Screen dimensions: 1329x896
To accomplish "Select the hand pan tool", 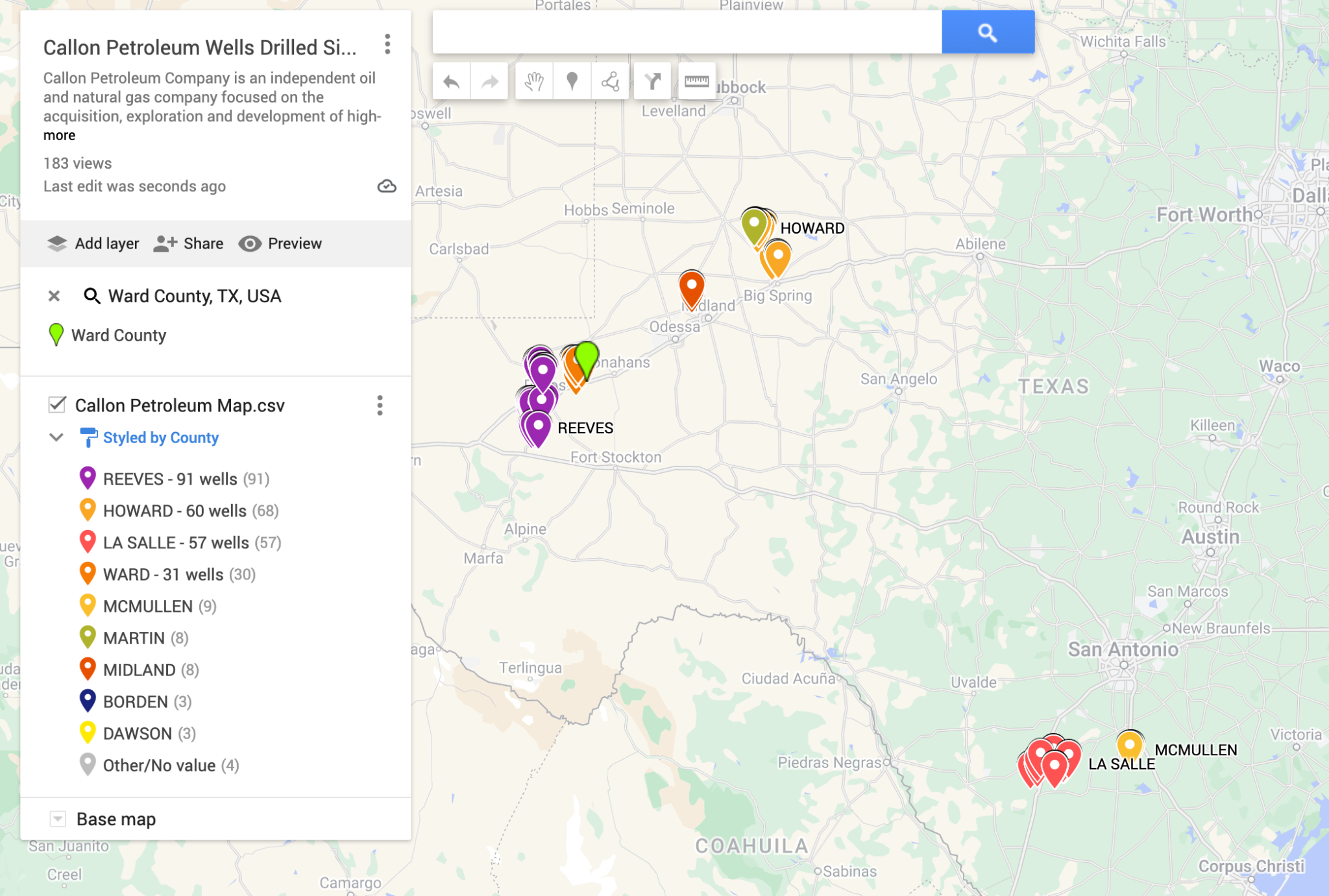I will (x=534, y=82).
